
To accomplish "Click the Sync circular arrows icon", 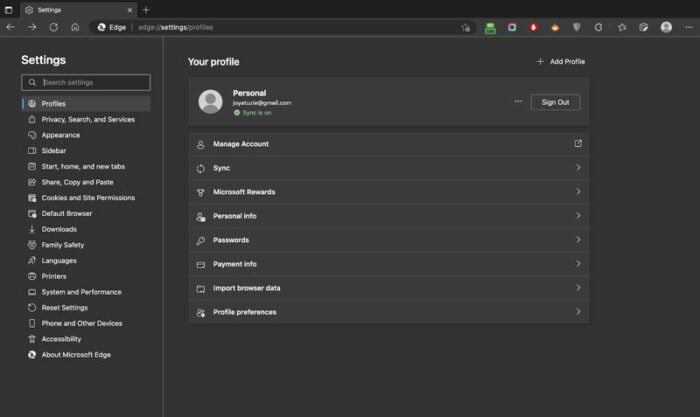I will pyautogui.click(x=200, y=168).
